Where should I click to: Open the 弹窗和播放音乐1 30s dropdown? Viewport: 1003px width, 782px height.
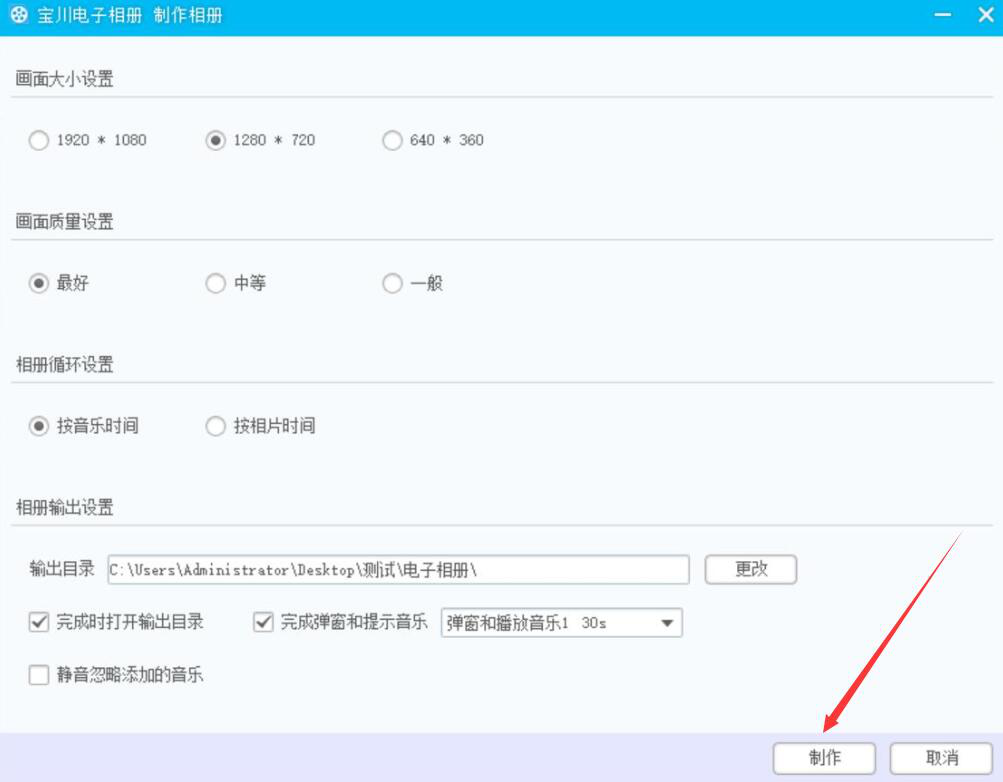tap(562, 623)
